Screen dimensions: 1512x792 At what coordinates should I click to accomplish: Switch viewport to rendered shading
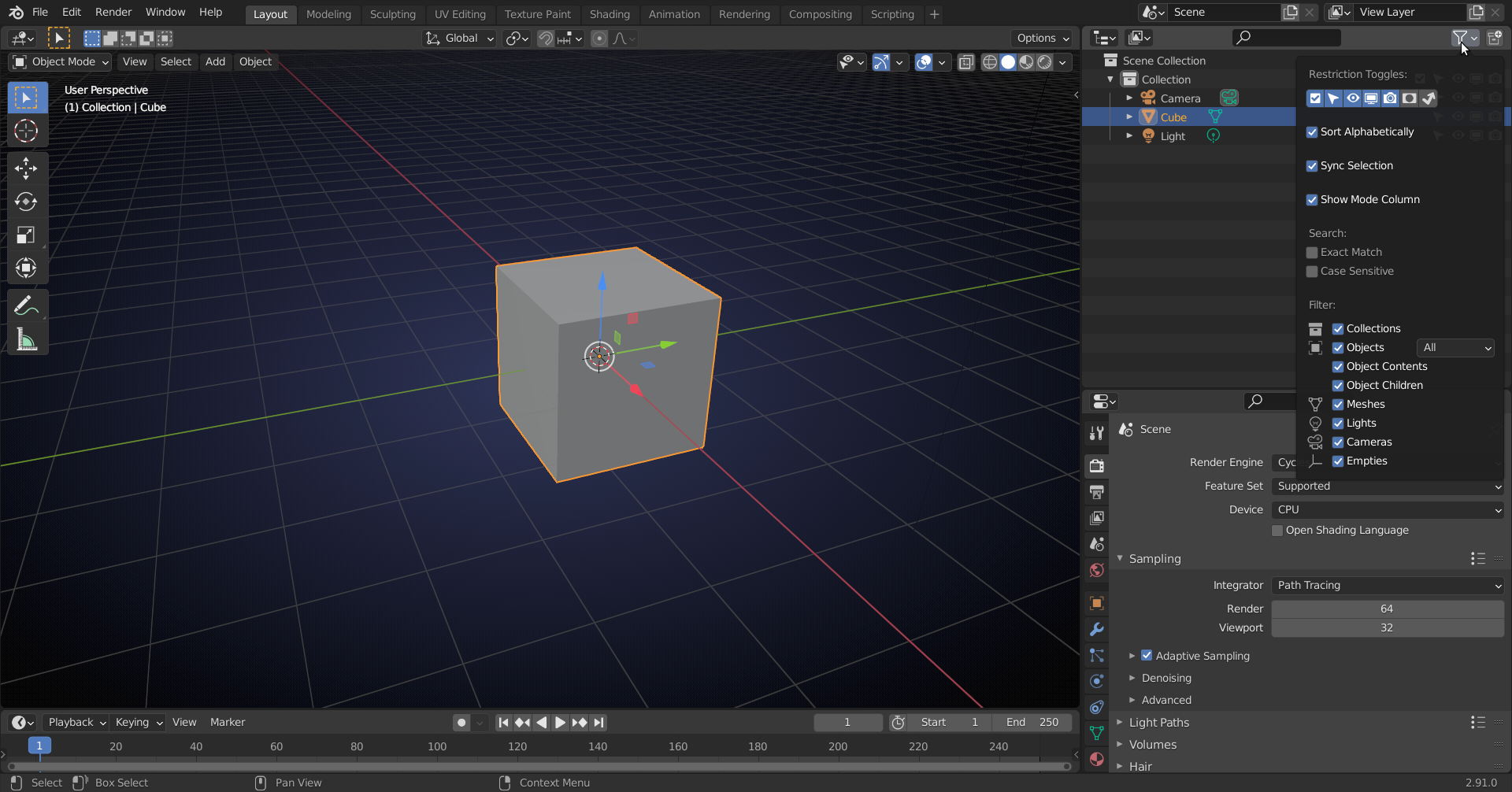[1044, 62]
